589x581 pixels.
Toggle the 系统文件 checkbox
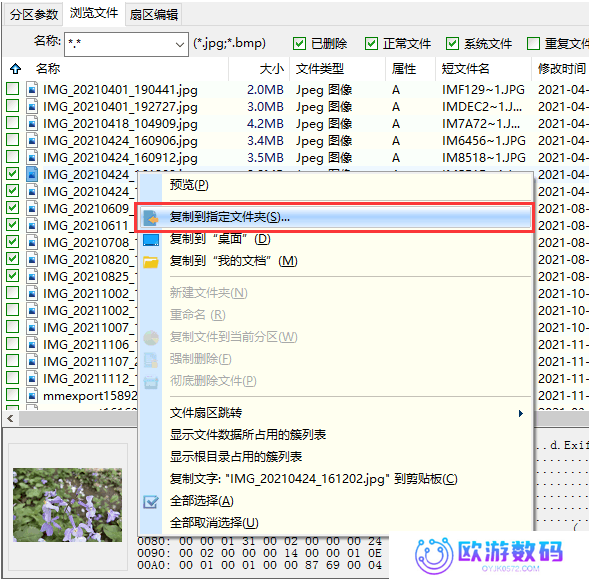click(x=452, y=44)
